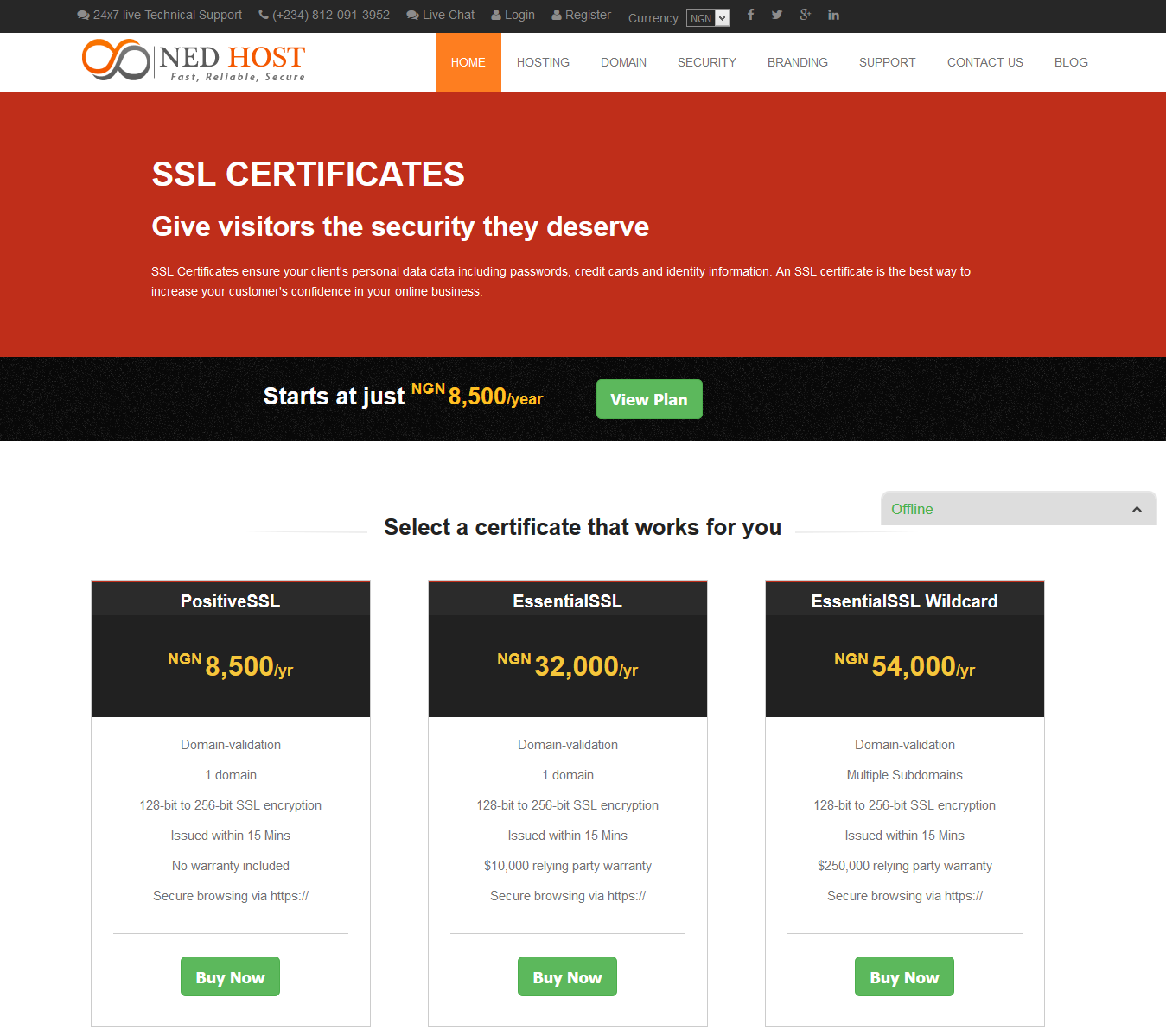This screenshot has height=1036, width=1166.
Task: Open the LinkedIn icon link
Action: pyautogui.click(x=833, y=15)
